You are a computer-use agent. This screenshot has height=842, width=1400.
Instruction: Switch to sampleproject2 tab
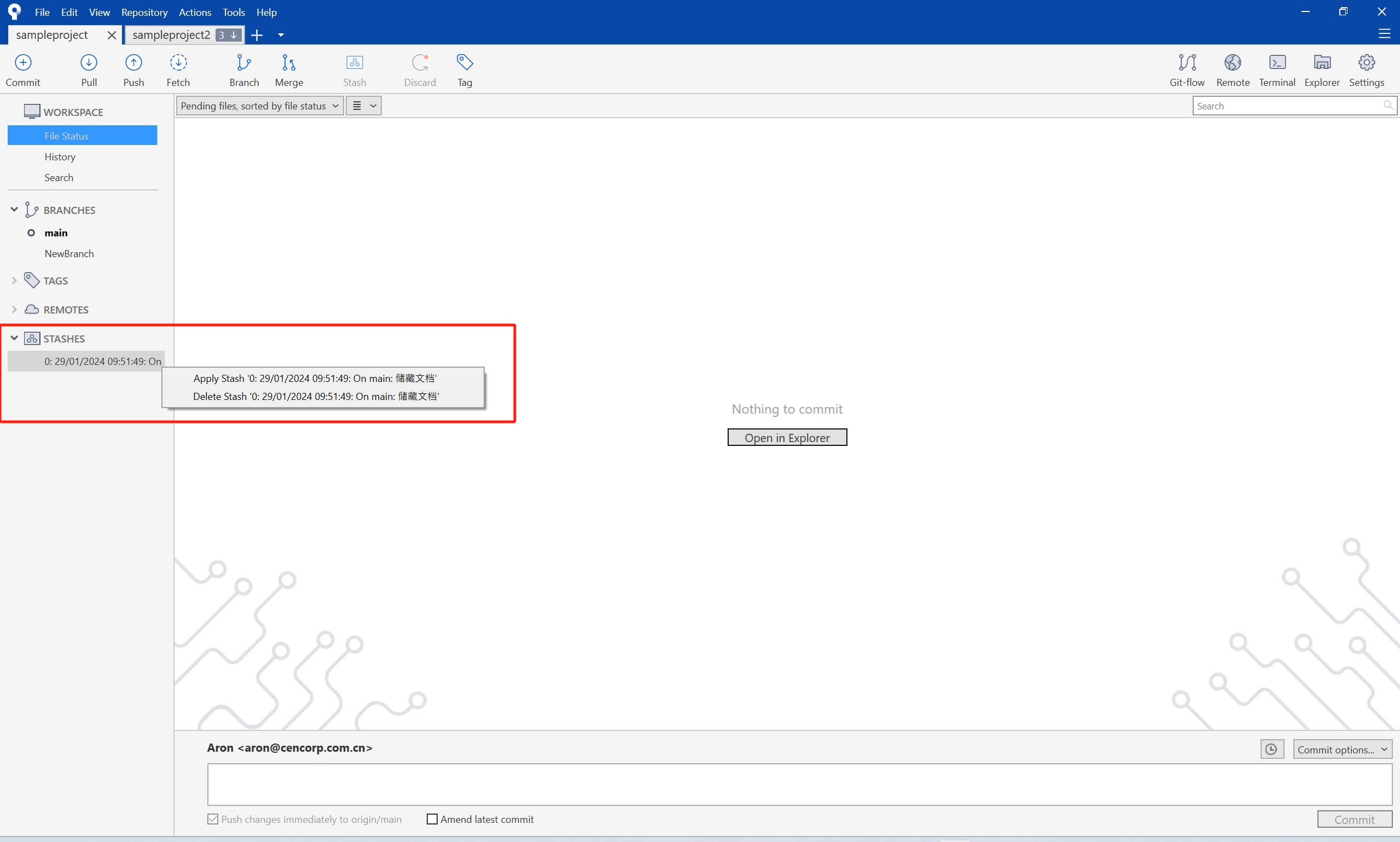click(171, 34)
